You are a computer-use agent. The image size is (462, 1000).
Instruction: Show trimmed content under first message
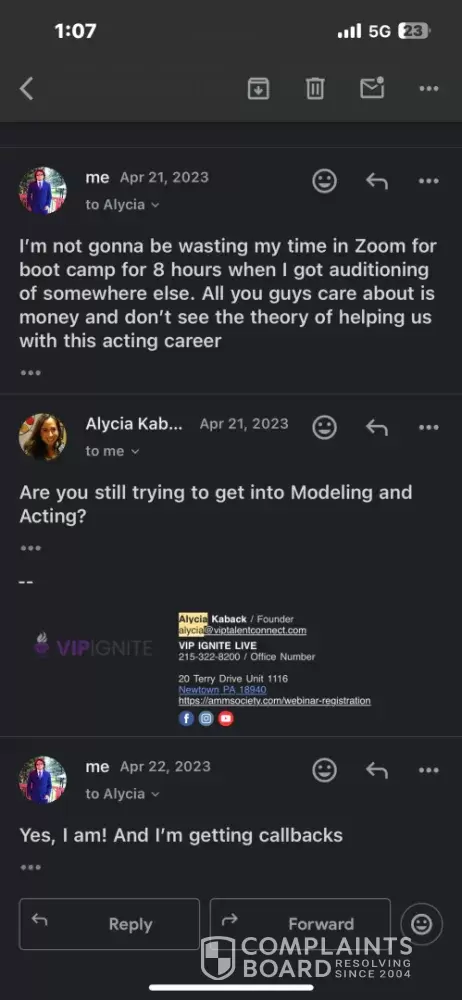[x=30, y=372]
